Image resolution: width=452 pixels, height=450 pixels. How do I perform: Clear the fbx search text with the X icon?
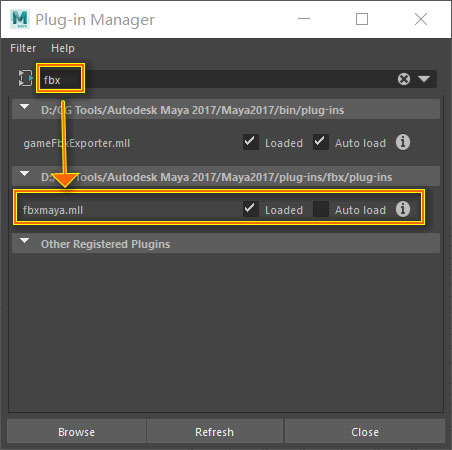coord(404,79)
